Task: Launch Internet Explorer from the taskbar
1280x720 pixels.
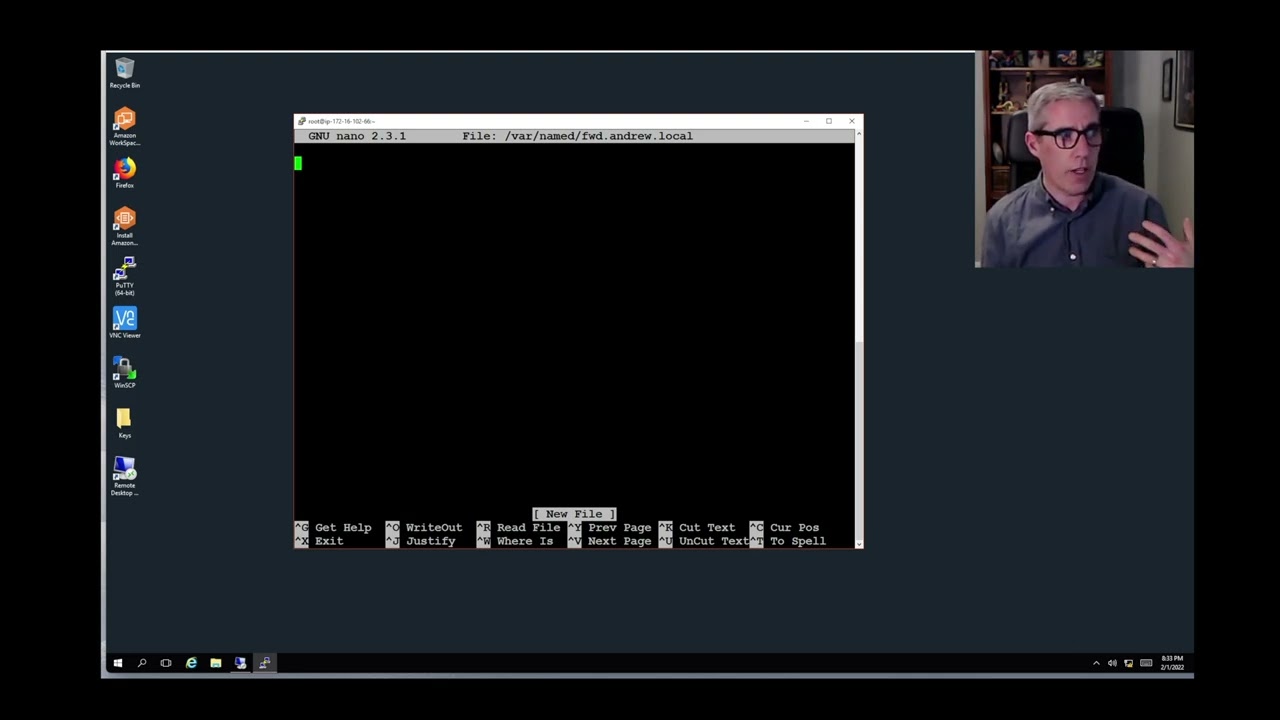Action: click(x=191, y=663)
